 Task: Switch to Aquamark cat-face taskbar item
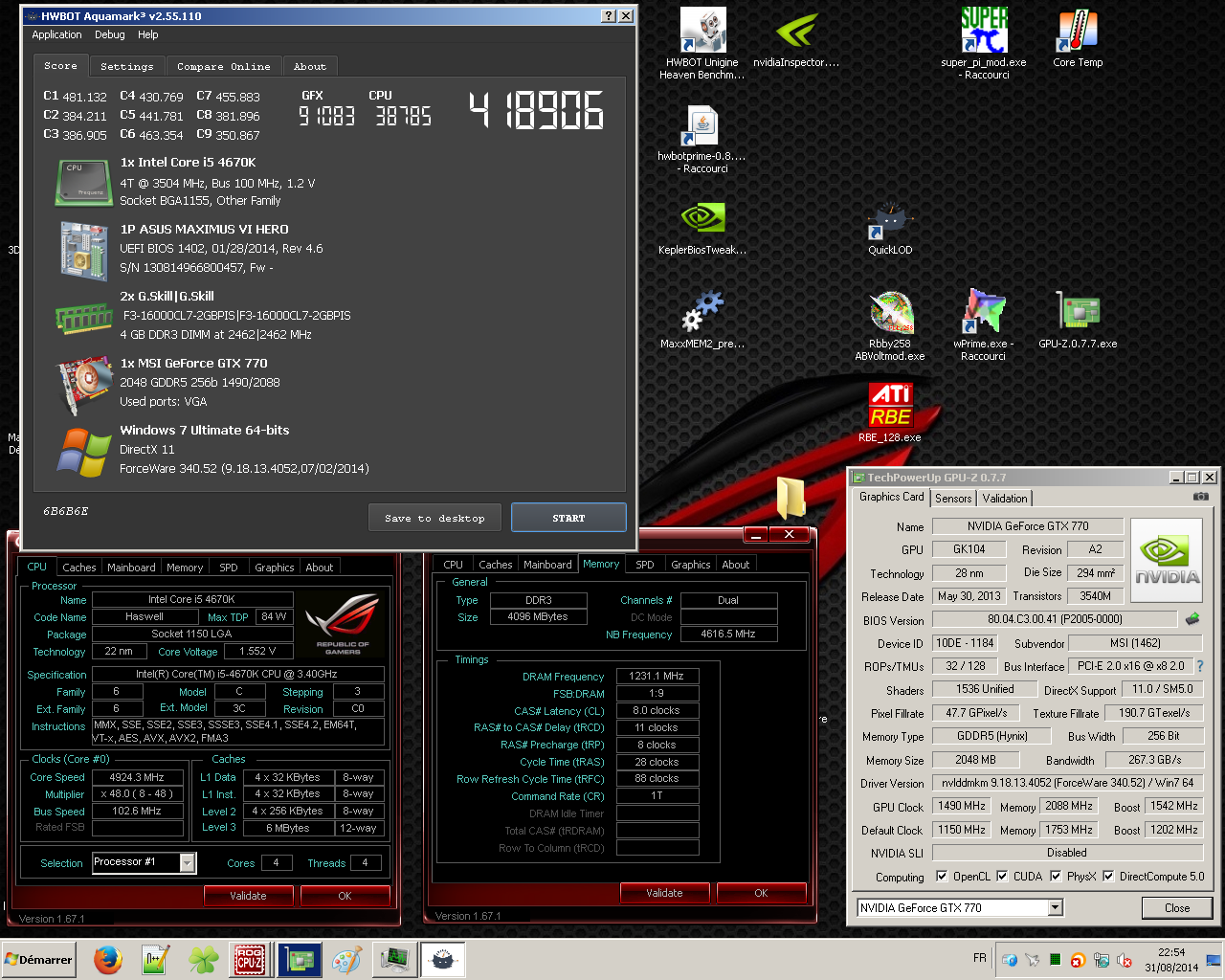[443, 959]
